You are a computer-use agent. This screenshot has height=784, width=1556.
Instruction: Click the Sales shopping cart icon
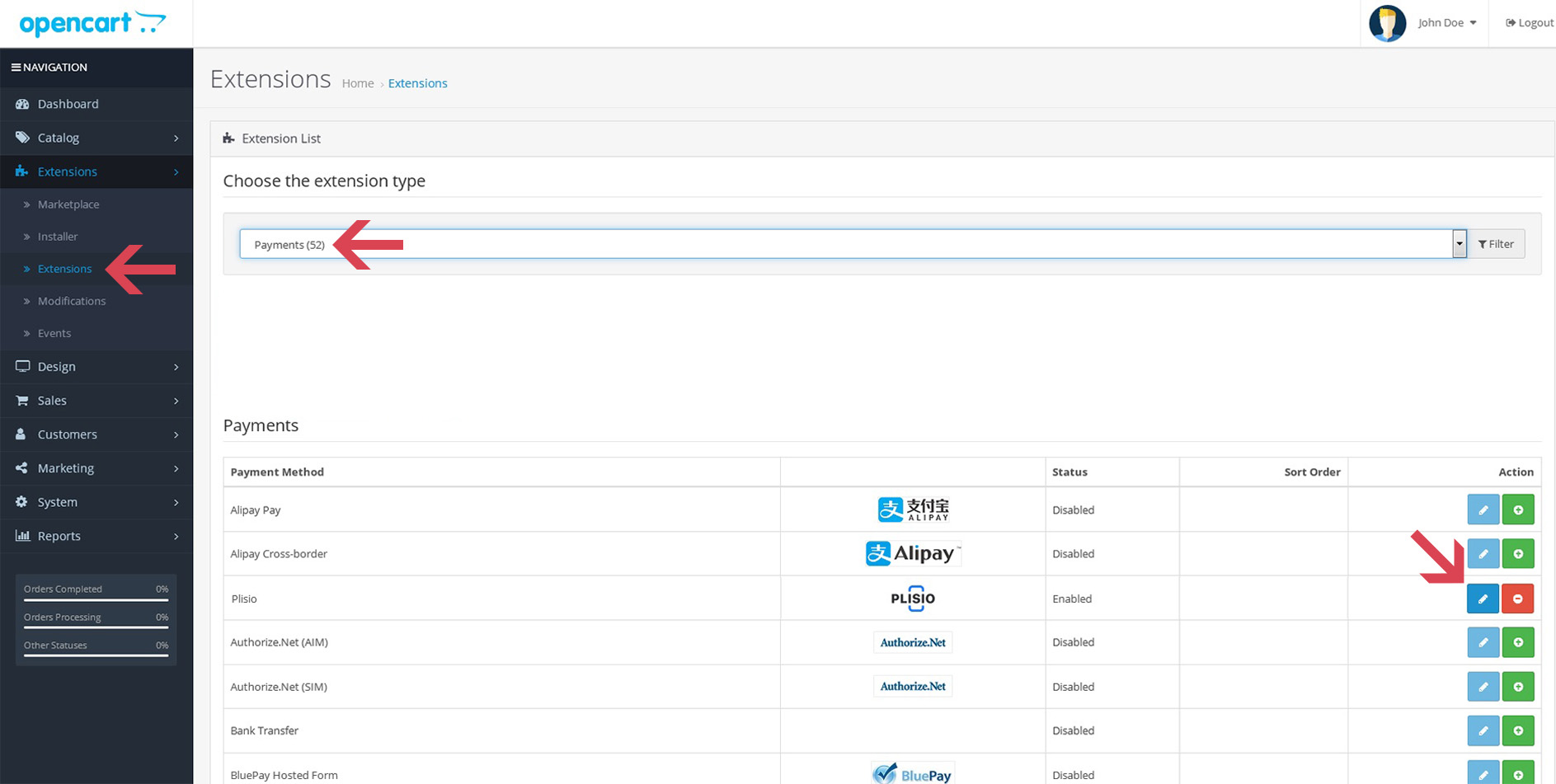[22, 400]
